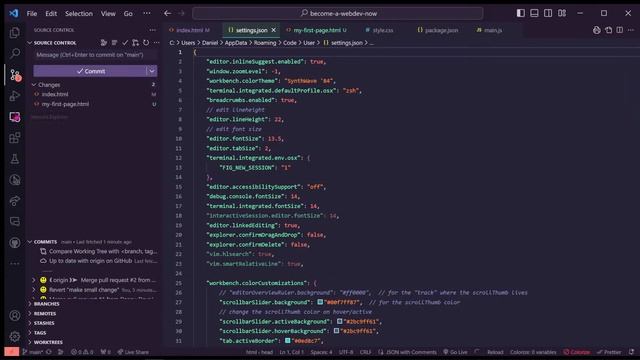Viewport: 640px width, 360px height.
Task: Click the refresh icon in Source Control header
Action: 146,42
